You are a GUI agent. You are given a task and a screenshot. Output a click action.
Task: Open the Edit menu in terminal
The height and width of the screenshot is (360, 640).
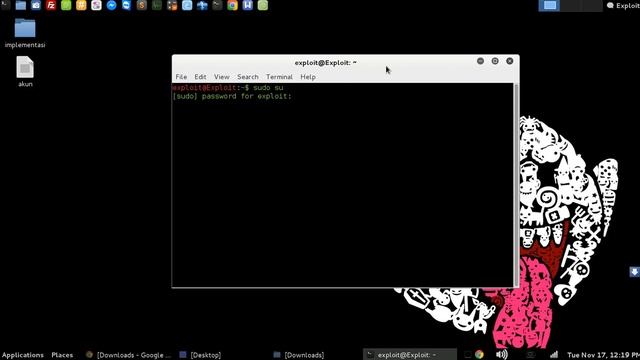point(200,77)
